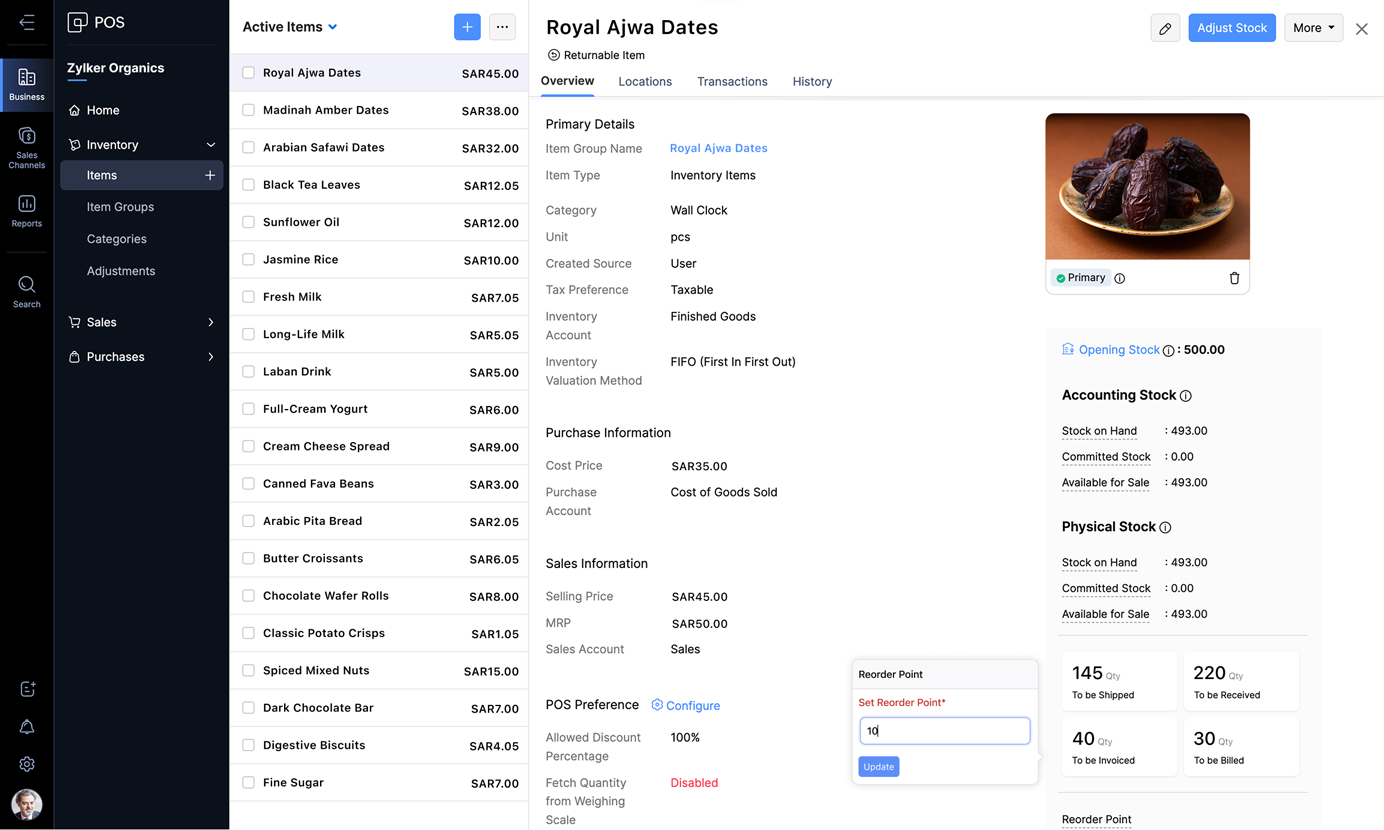Tick the Fresh Milk checkbox
The image size is (1384, 830).
point(248,297)
